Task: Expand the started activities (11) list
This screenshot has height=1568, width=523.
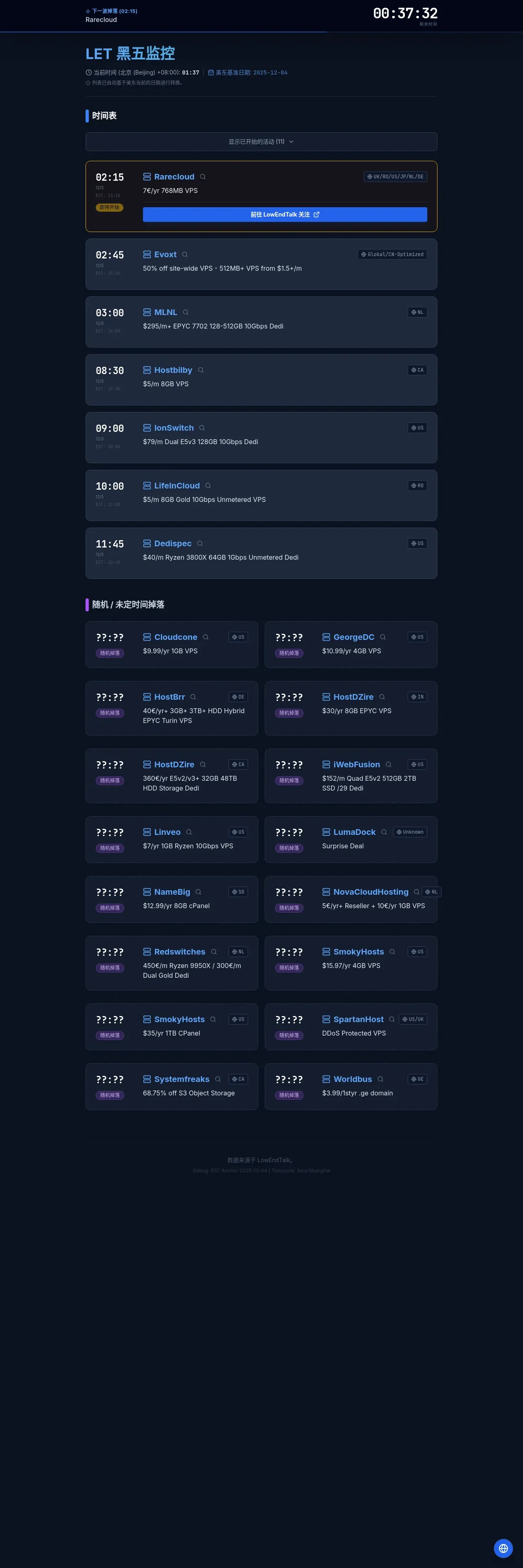Action: tap(261, 141)
